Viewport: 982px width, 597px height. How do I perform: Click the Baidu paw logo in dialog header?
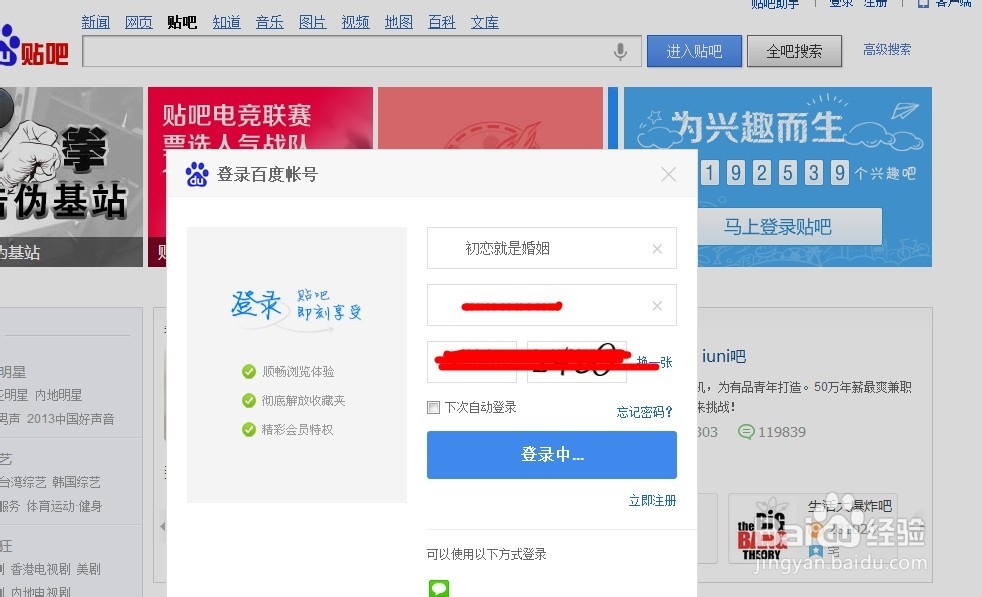coord(197,174)
